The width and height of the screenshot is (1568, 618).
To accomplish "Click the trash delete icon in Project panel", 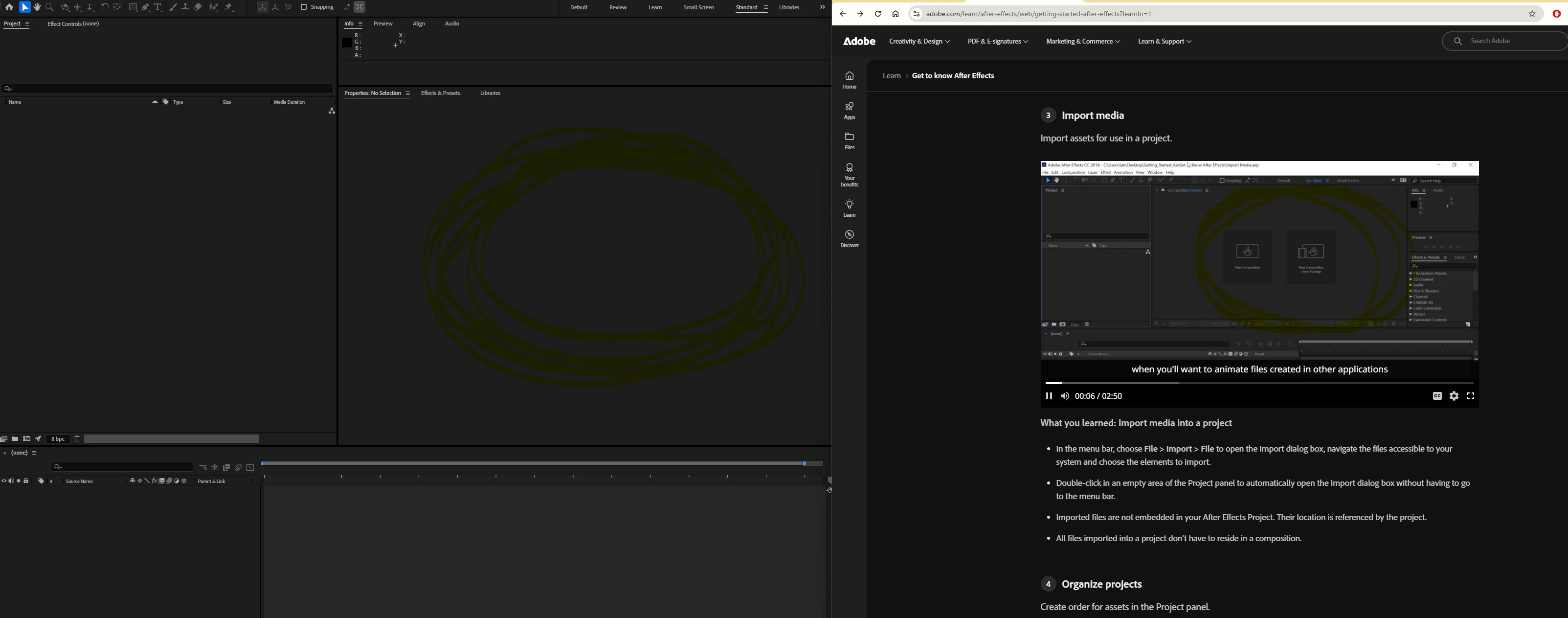I will coord(77,439).
